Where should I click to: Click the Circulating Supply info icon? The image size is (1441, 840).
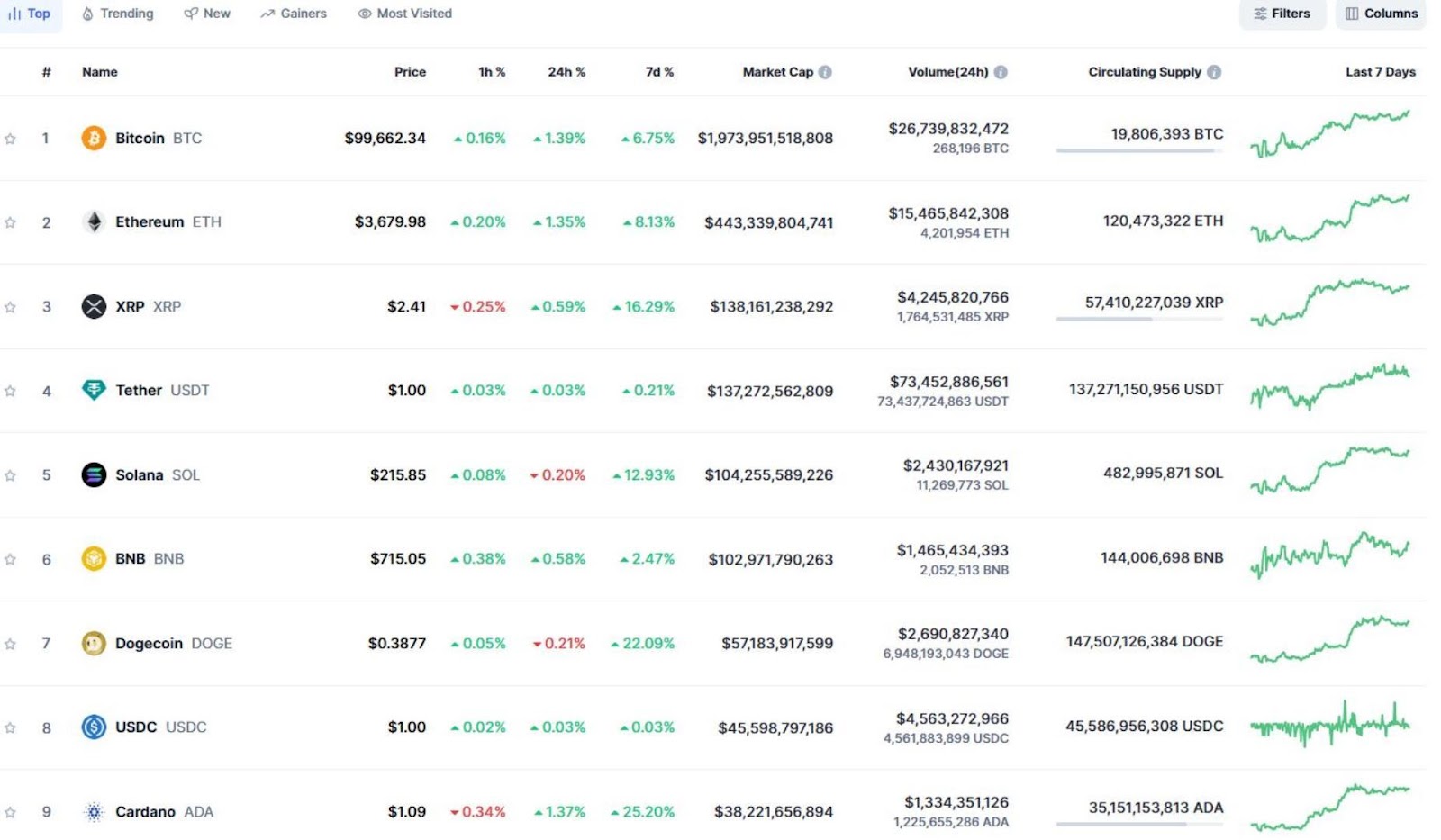coord(1214,72)
